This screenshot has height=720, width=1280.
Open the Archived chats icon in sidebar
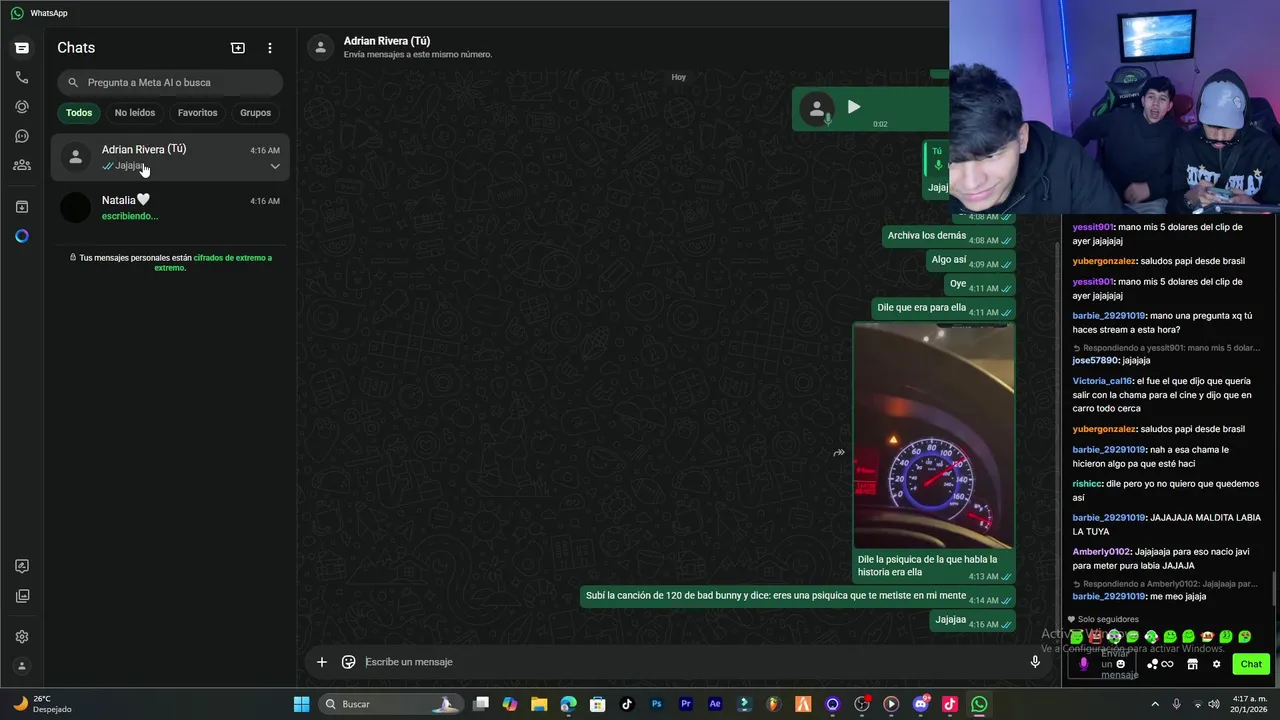click(x=22, y=207)
